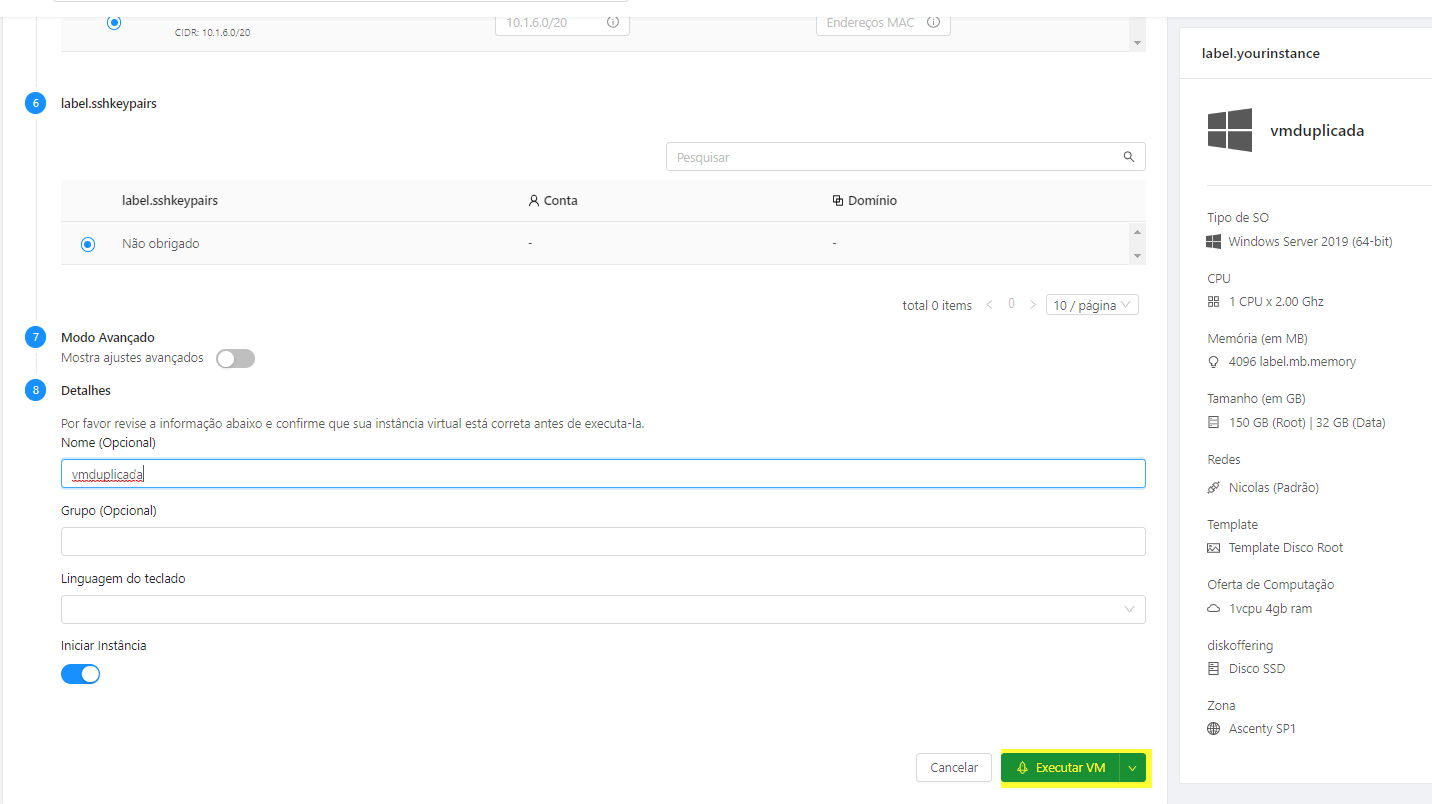
Task: Open the Executar VM dropdown arrow
Action: (x=1133, y=768)
